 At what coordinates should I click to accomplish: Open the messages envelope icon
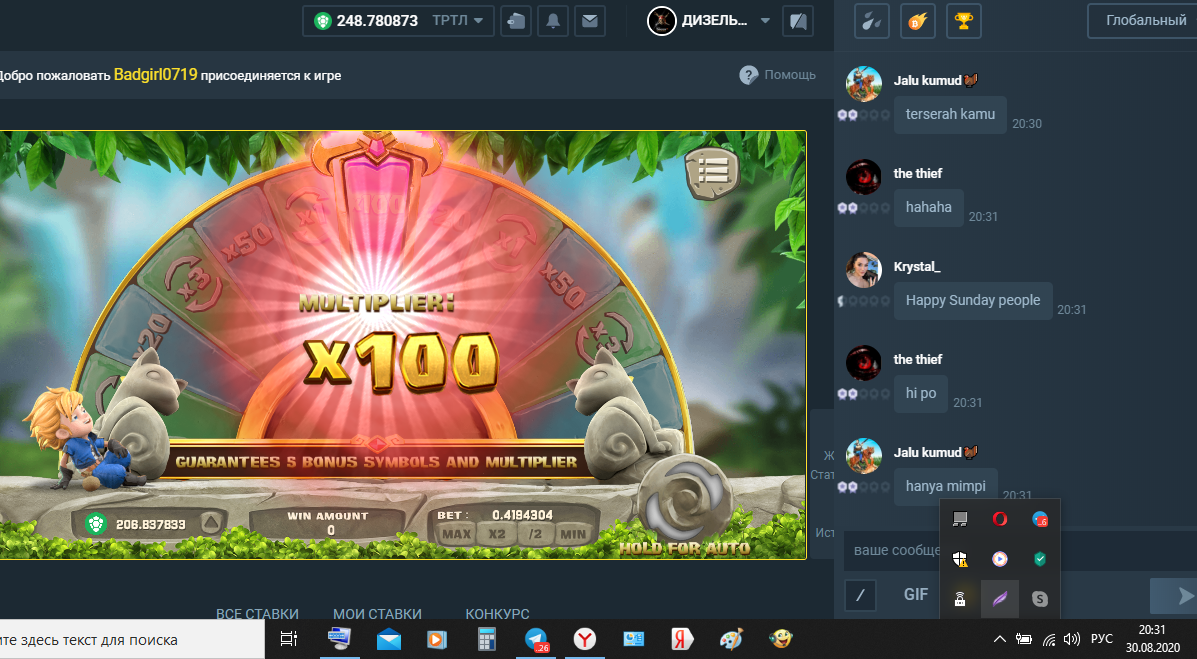[590, 21]
